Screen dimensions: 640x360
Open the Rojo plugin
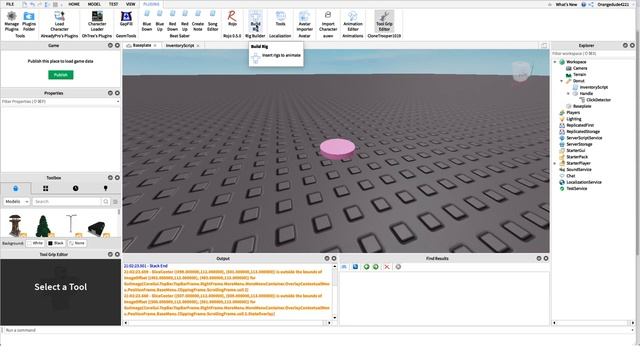pos(232,19)
